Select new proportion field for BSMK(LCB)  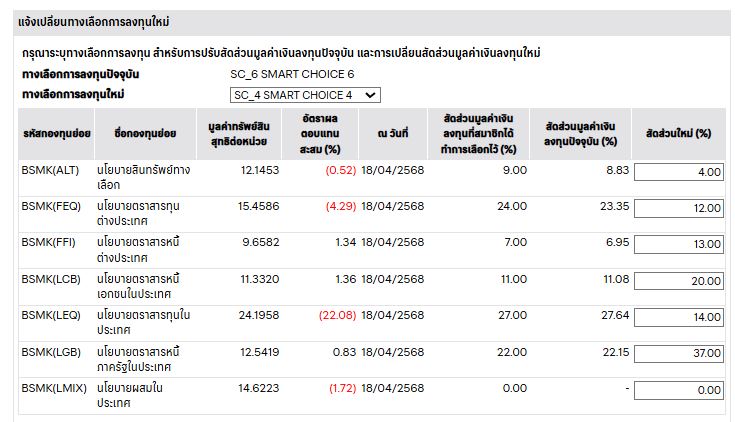tap(678, 280)
